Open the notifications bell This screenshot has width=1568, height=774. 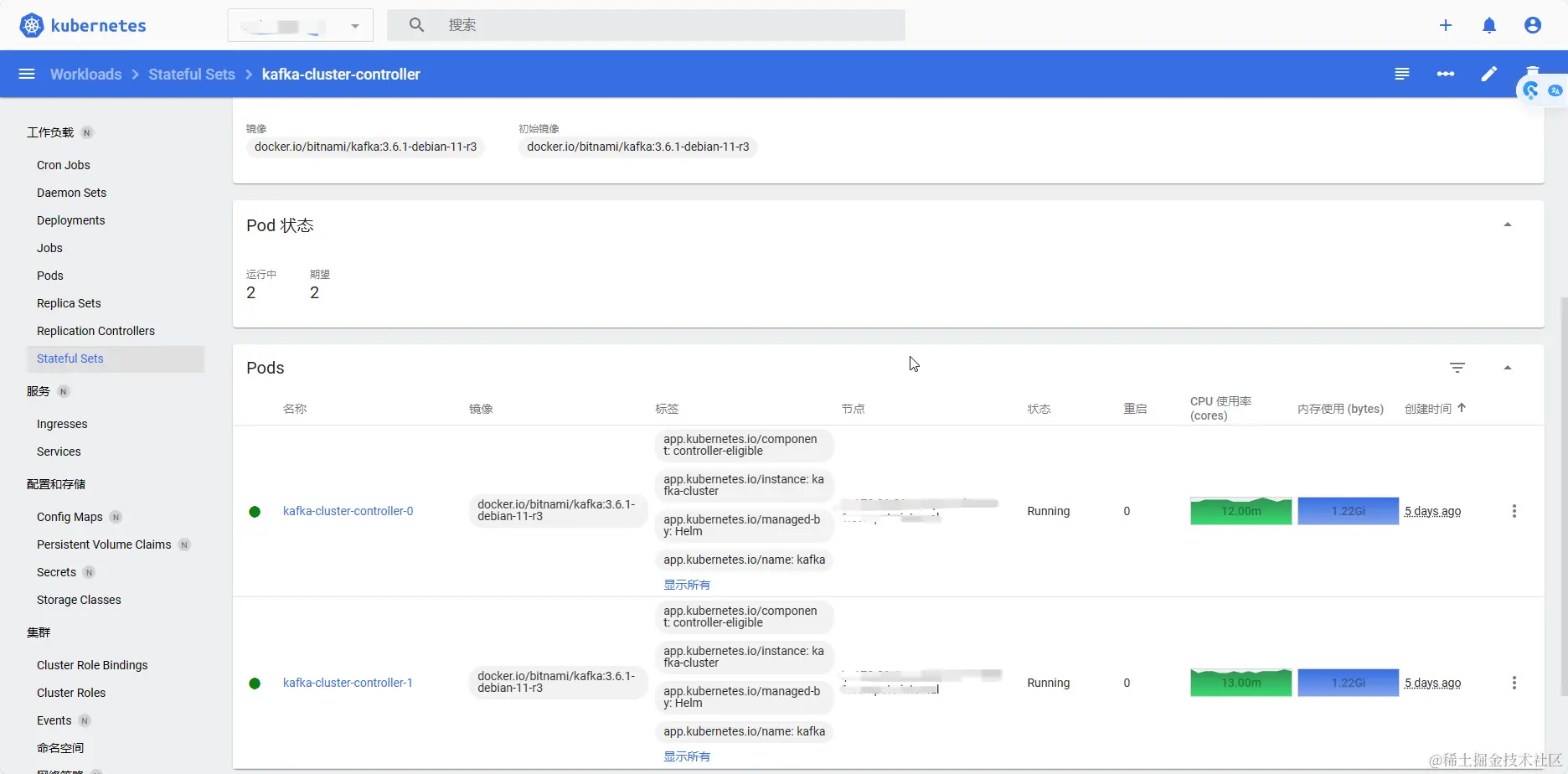pyautogui.click(x=1490, y=25)
